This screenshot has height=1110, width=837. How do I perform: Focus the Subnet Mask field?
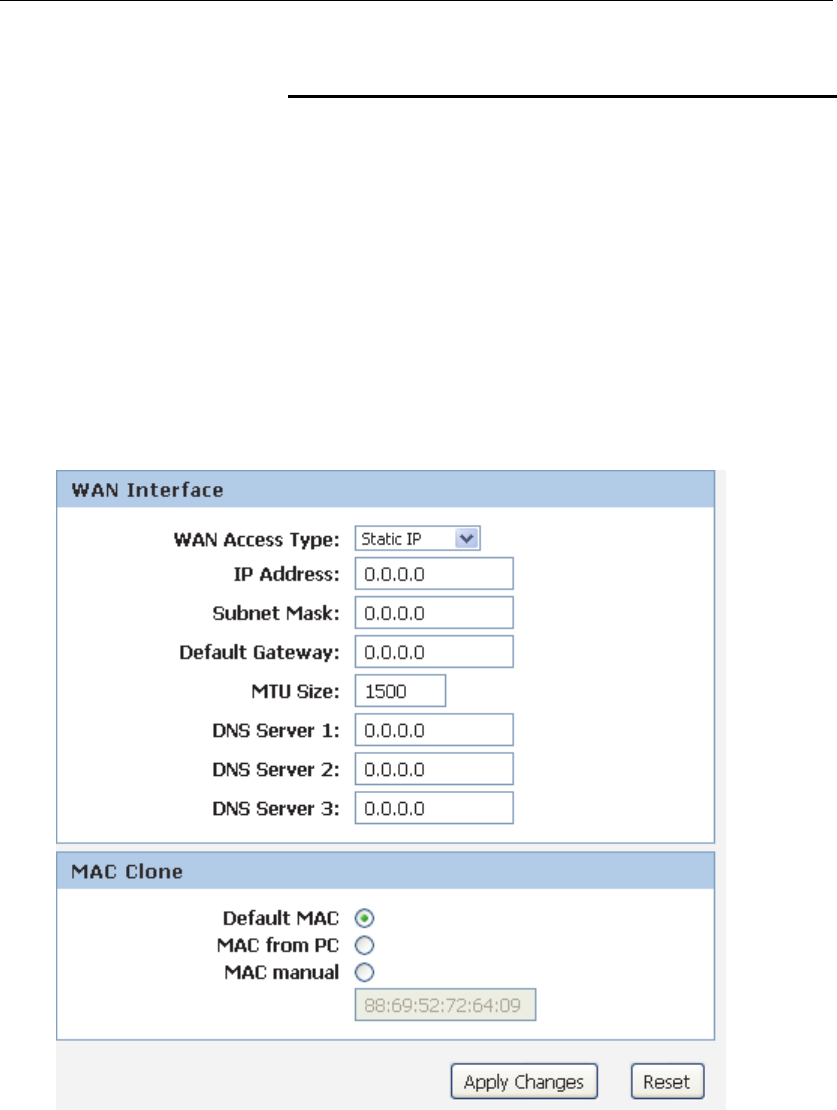[433, 612]
